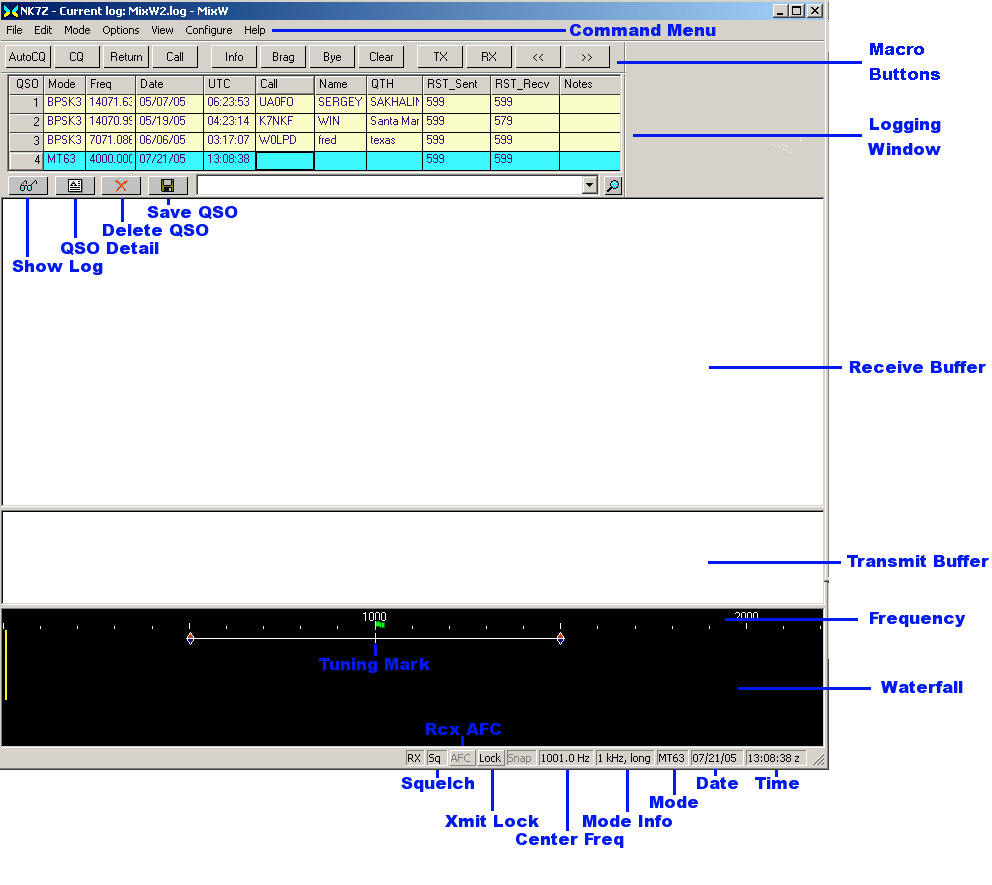This screenshot has height=885, width=992.
Task: Click the RX macro button
Action: point(489,56)
